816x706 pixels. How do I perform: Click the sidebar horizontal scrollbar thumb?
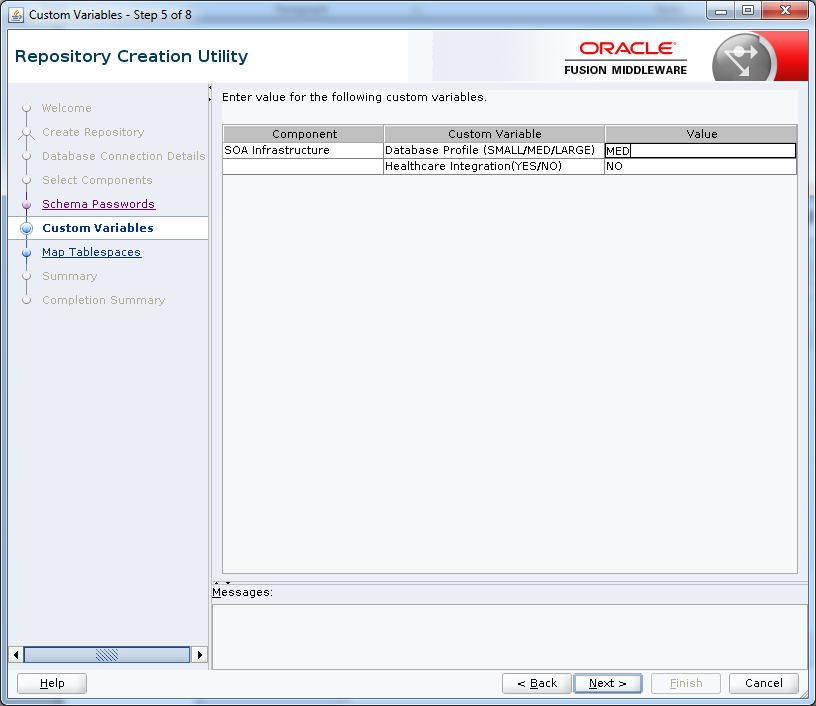[107, 654]
